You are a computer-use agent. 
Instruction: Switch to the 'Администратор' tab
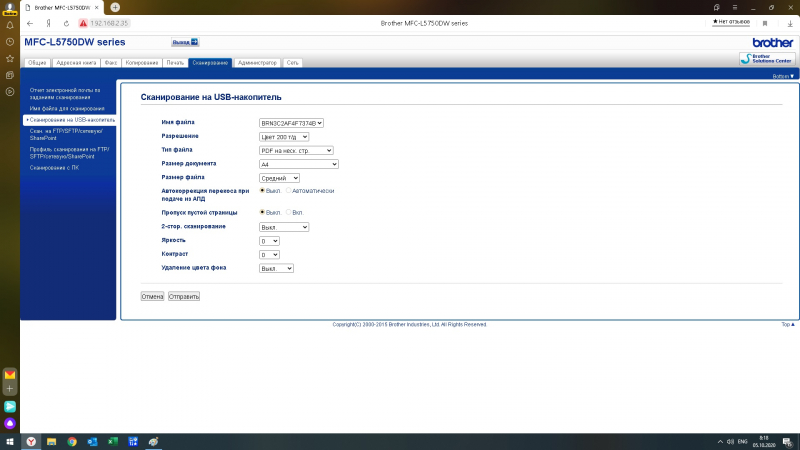pos(256,62)
